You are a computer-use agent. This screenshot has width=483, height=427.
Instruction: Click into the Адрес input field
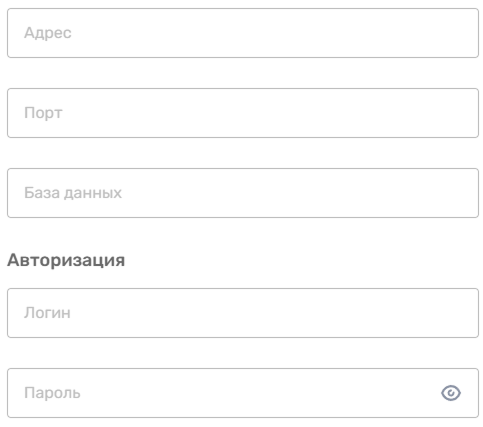pos(243,33)
